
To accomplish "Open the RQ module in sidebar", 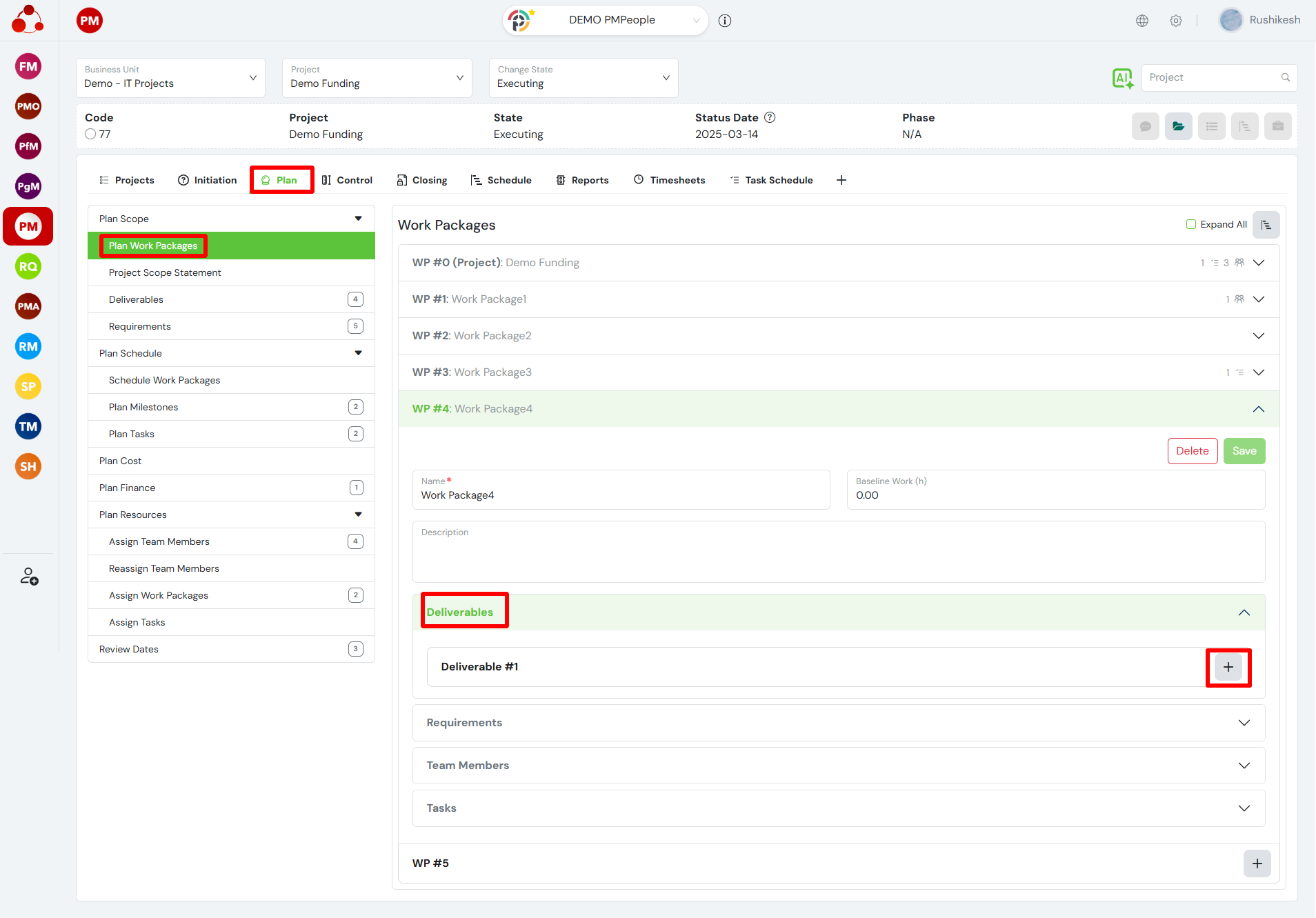I will (x=28, y=267).
